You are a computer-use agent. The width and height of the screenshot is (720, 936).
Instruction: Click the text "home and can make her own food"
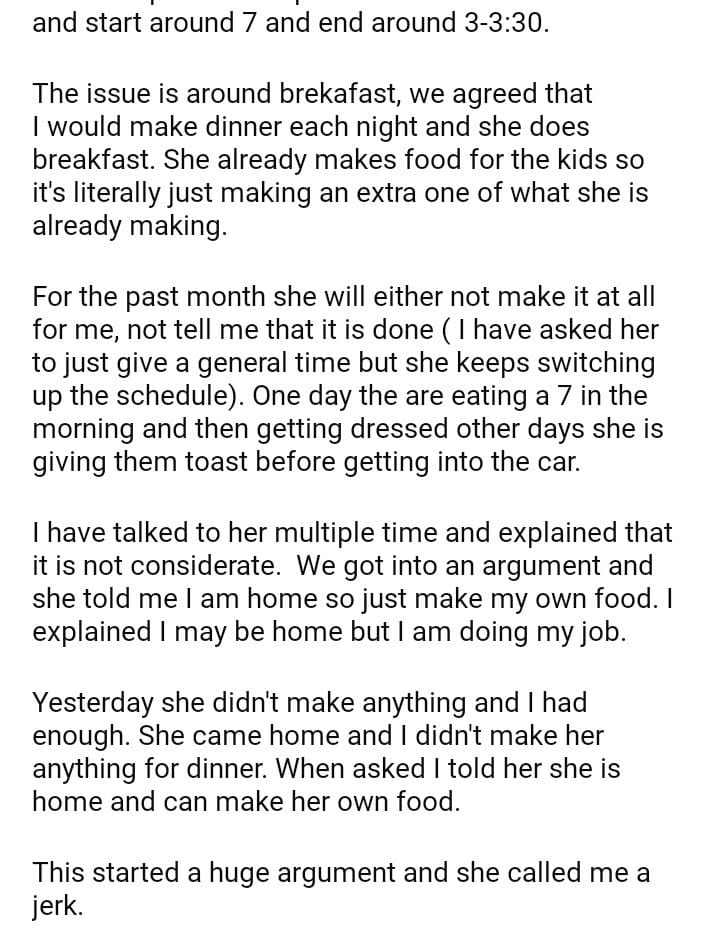click(x=246, y=803)
